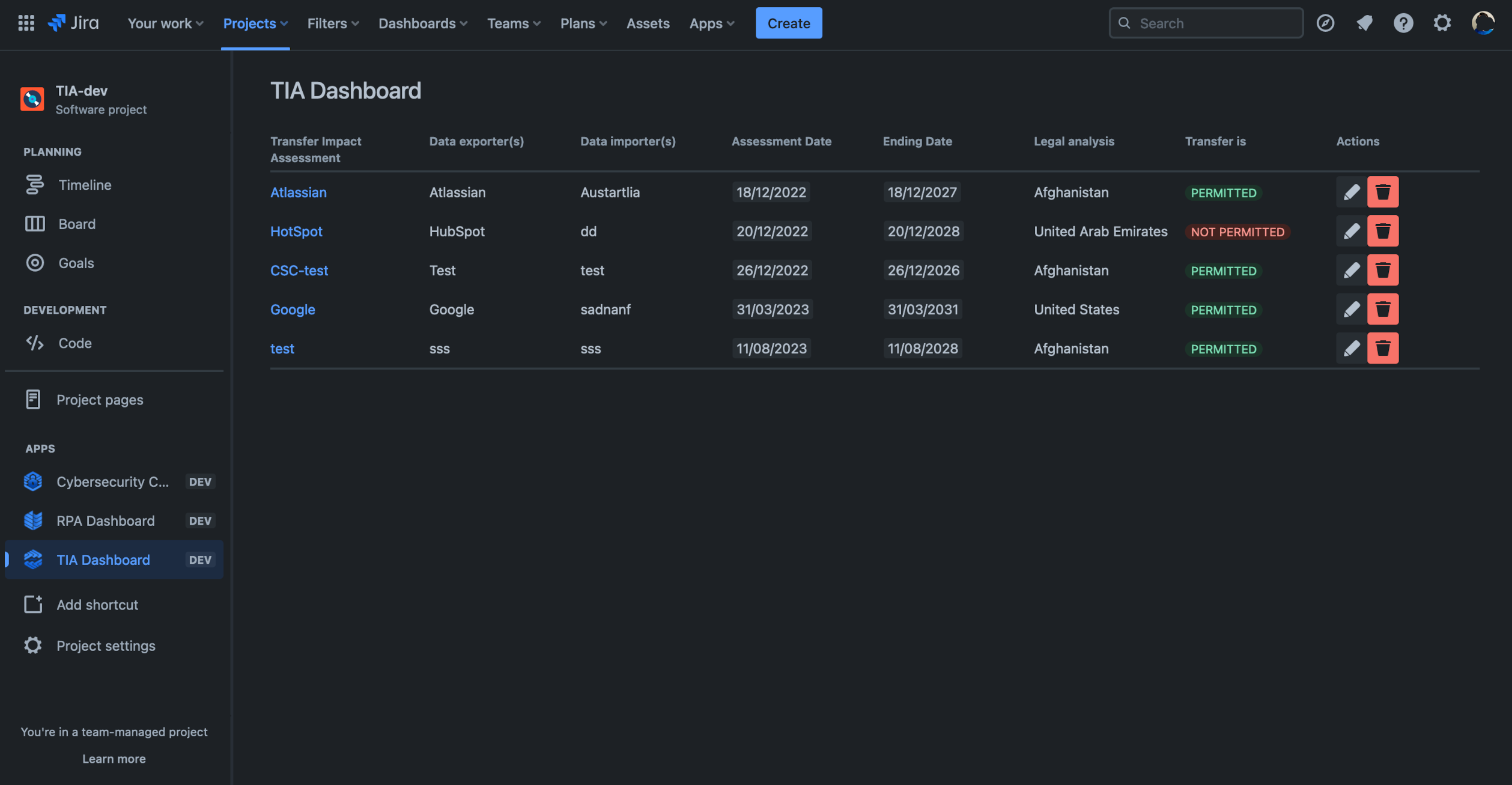Open the Atlassian assessment link
This screenshot has width=1512, height=785.
299,192
